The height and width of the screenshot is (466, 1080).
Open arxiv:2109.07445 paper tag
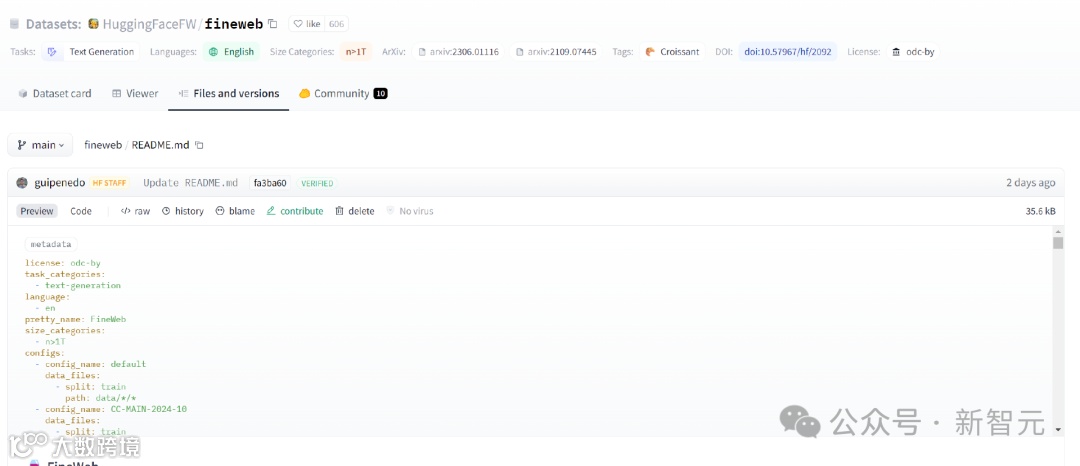click(557, 52)
